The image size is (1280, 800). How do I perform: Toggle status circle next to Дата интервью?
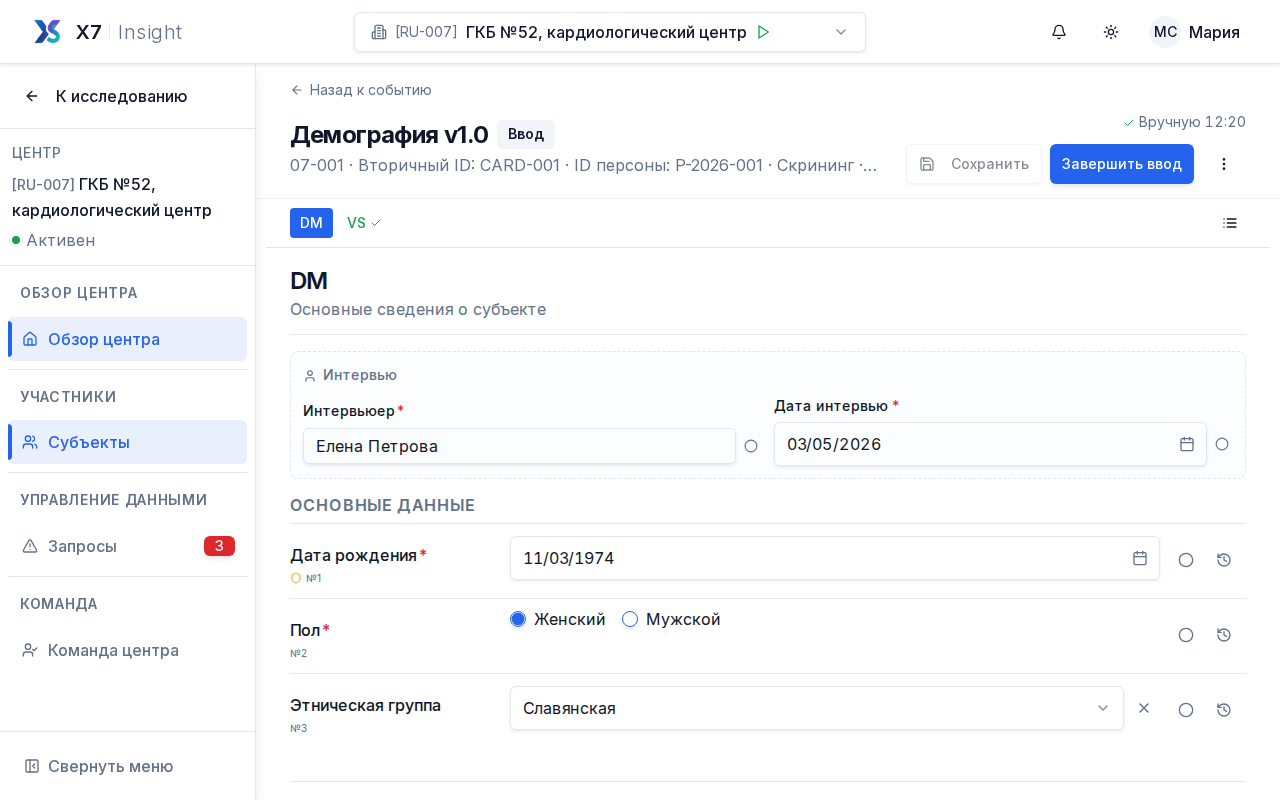[x=1222, y=444]
